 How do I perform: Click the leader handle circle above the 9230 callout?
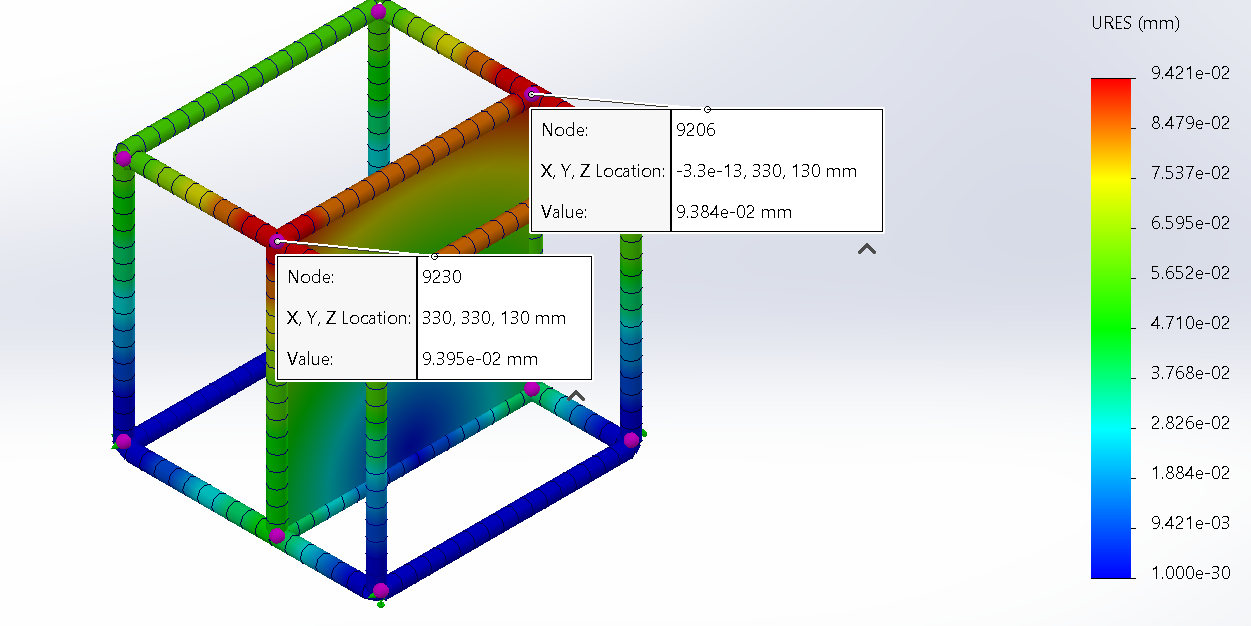click(x=434, y=256)
